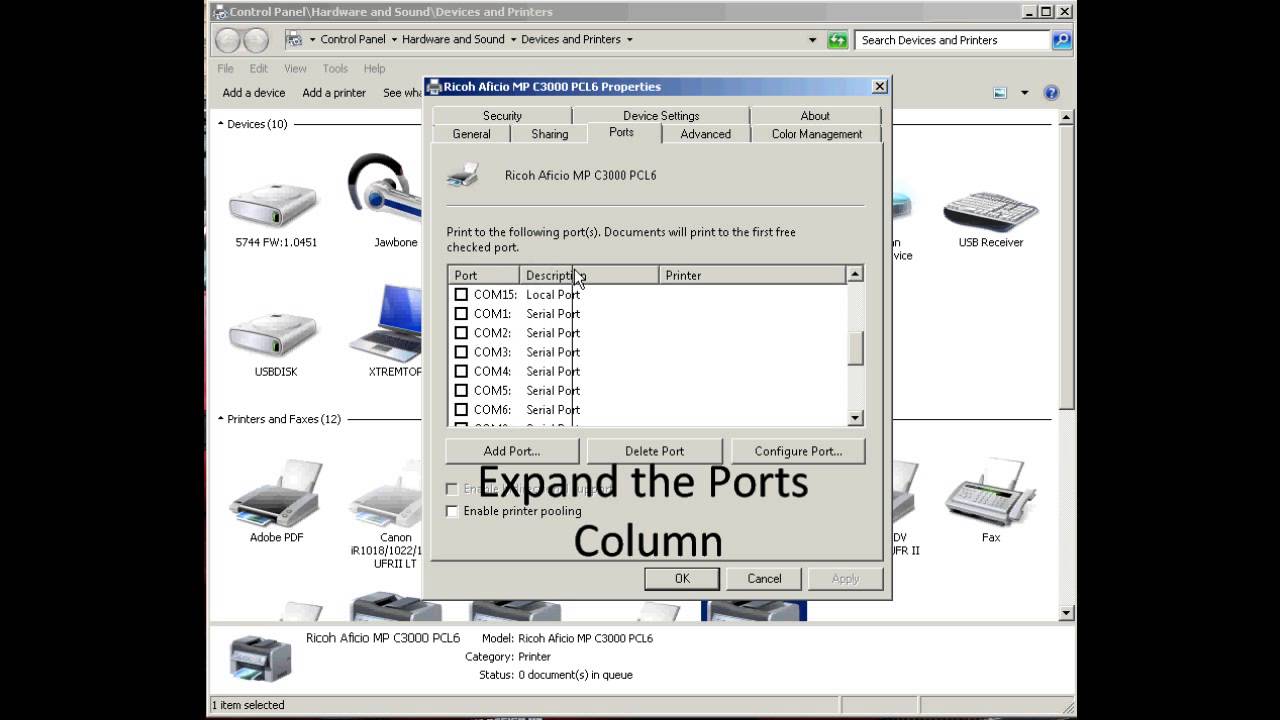
Task: Click the Delete Port button
Action: [x=654, y=451]
